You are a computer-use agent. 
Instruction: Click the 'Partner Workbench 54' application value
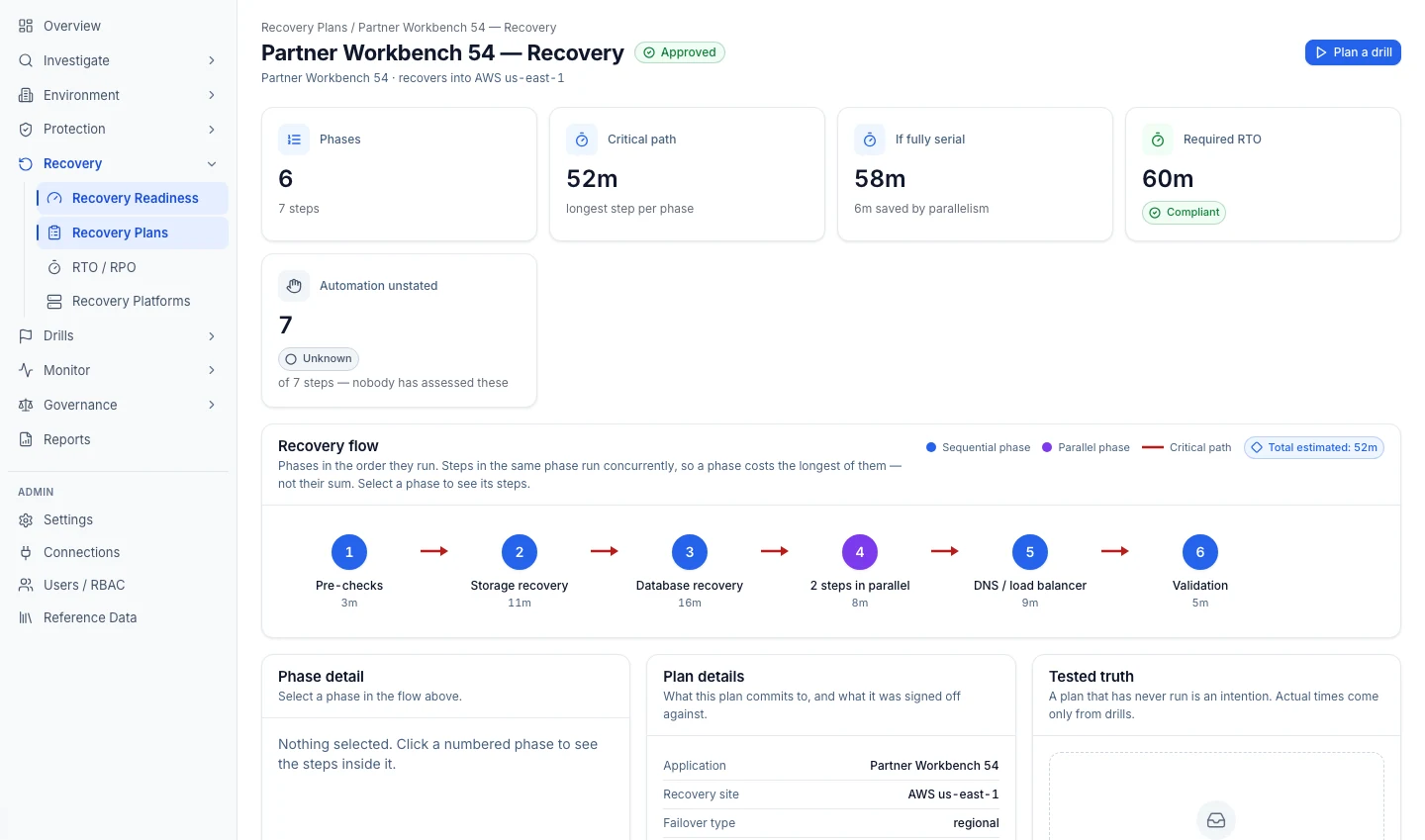[x=934, y=766]
